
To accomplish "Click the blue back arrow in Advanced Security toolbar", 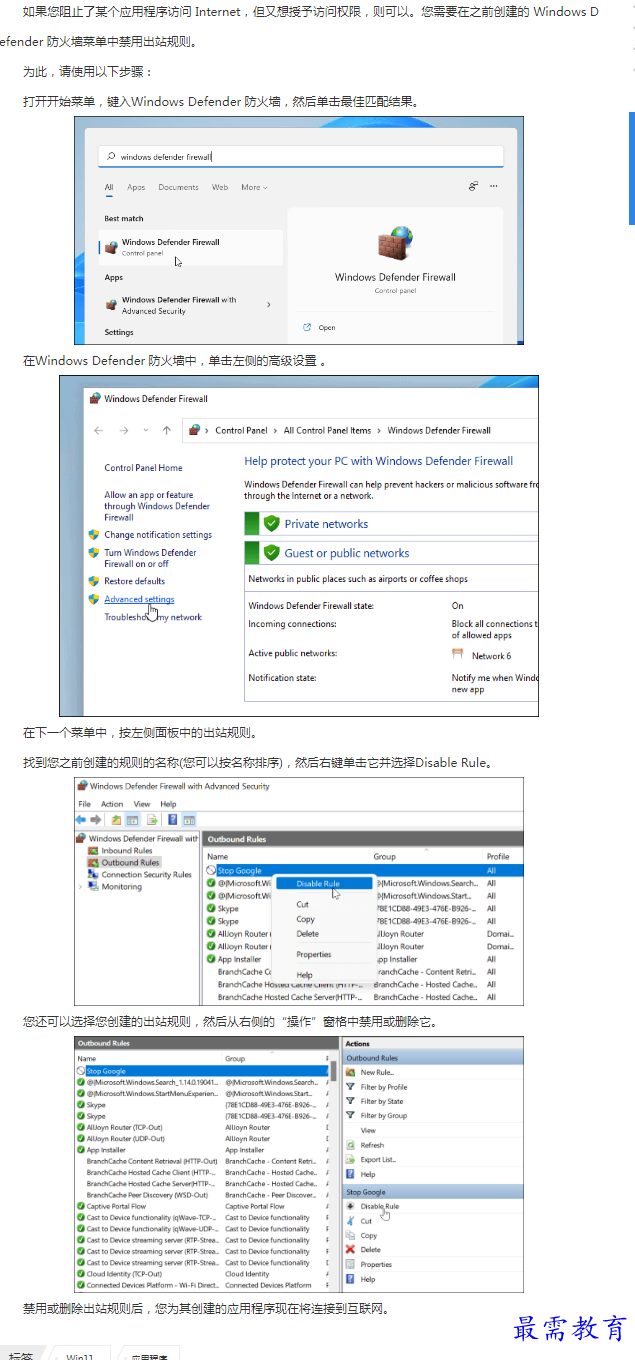I will coord(82,819).
